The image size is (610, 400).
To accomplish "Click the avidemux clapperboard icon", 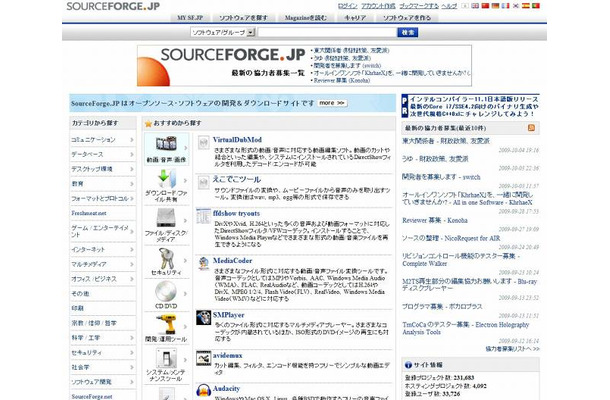I will click(203, 358).
